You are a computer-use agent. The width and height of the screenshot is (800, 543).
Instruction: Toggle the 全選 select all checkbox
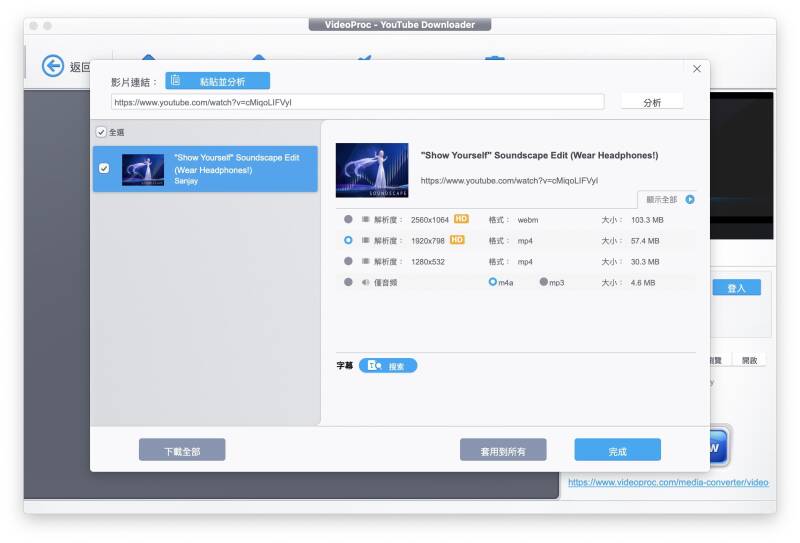coord(101,132)
